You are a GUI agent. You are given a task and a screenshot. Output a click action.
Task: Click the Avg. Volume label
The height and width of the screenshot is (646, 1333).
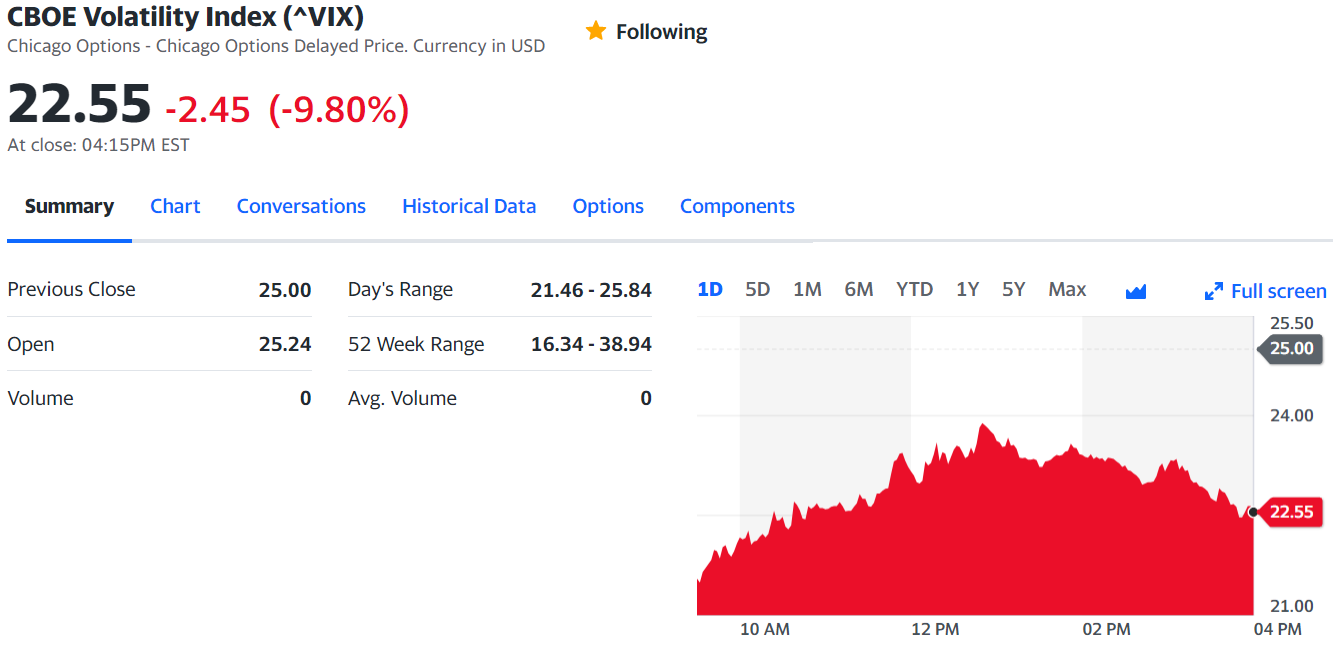402,398
